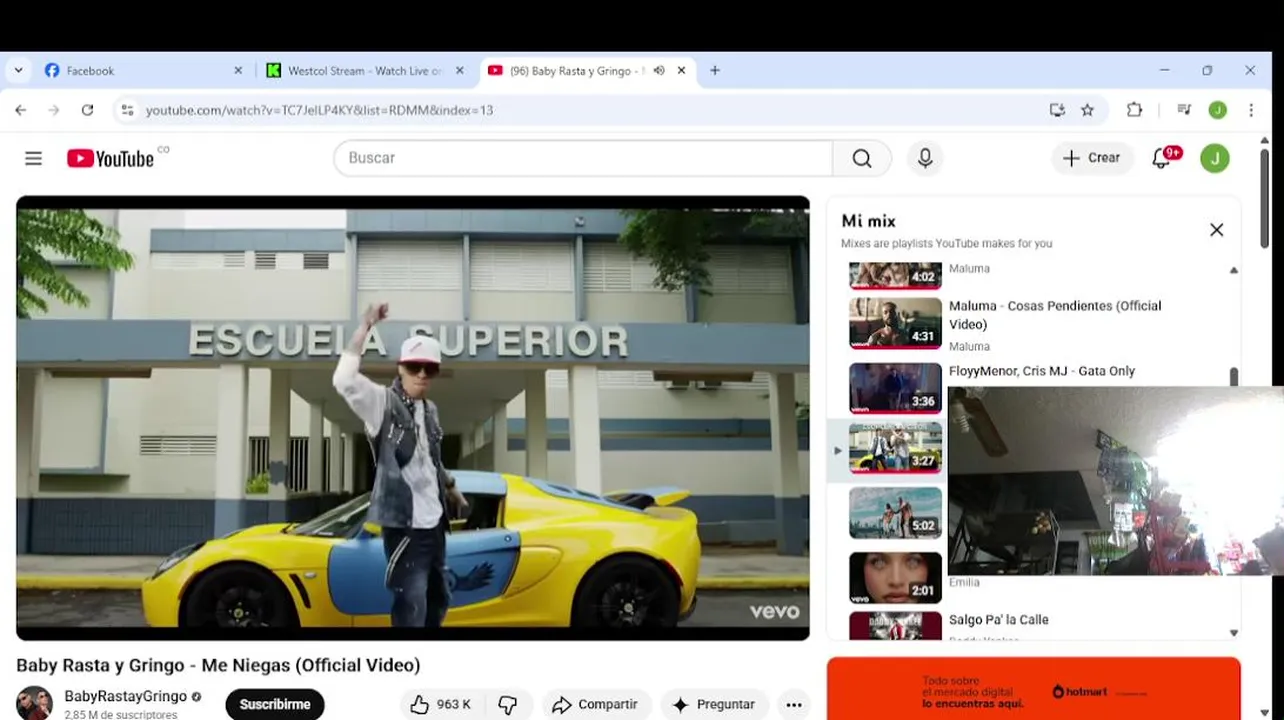The height and width of the screenshot is (720, 1284).
Task: Select the 3:36 playlist thumbnail
Action: click(895, 388)
